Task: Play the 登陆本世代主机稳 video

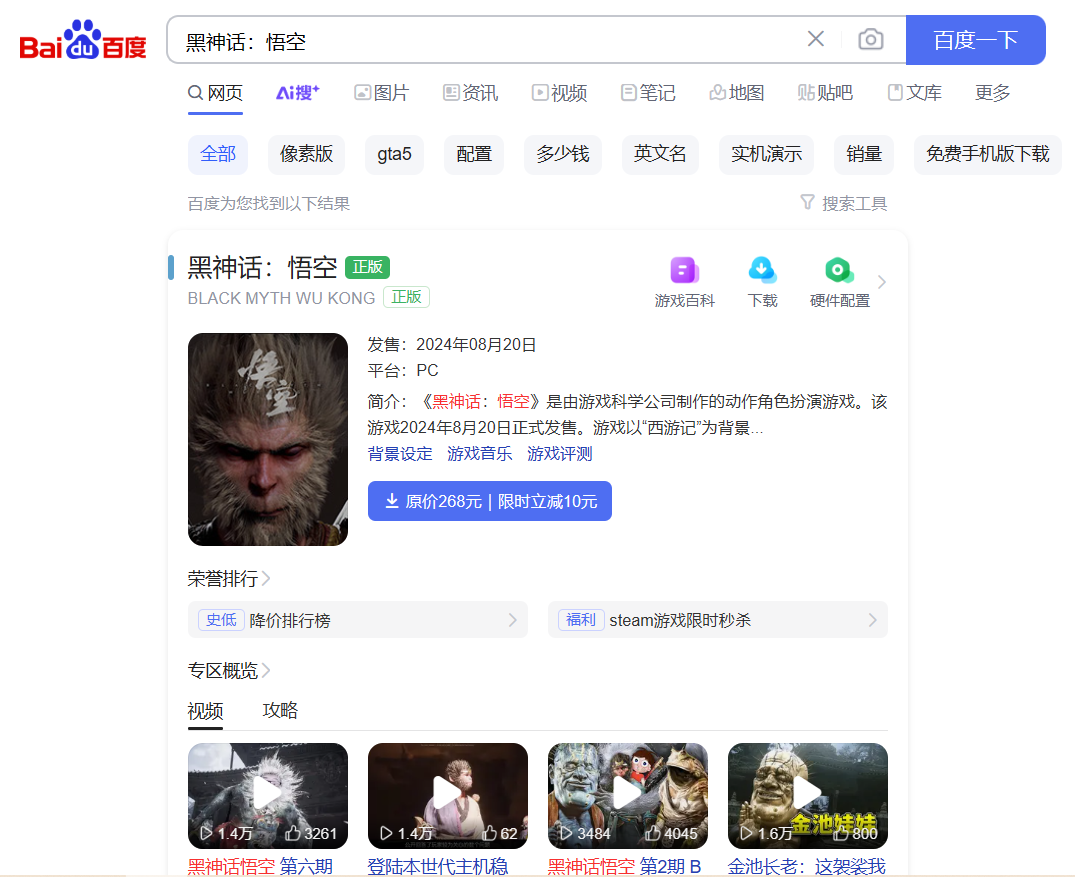Action: [448, 795]
